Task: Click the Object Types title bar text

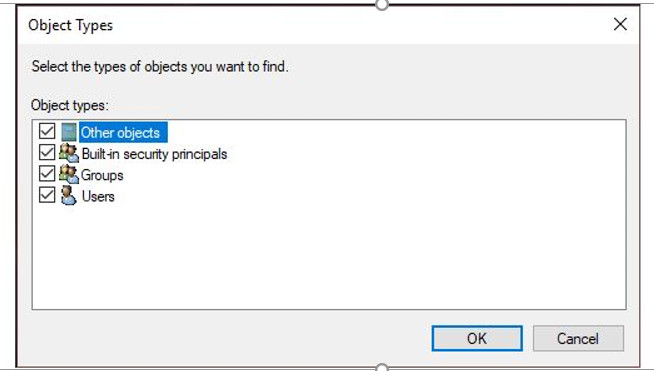Action: pos(70,25)
